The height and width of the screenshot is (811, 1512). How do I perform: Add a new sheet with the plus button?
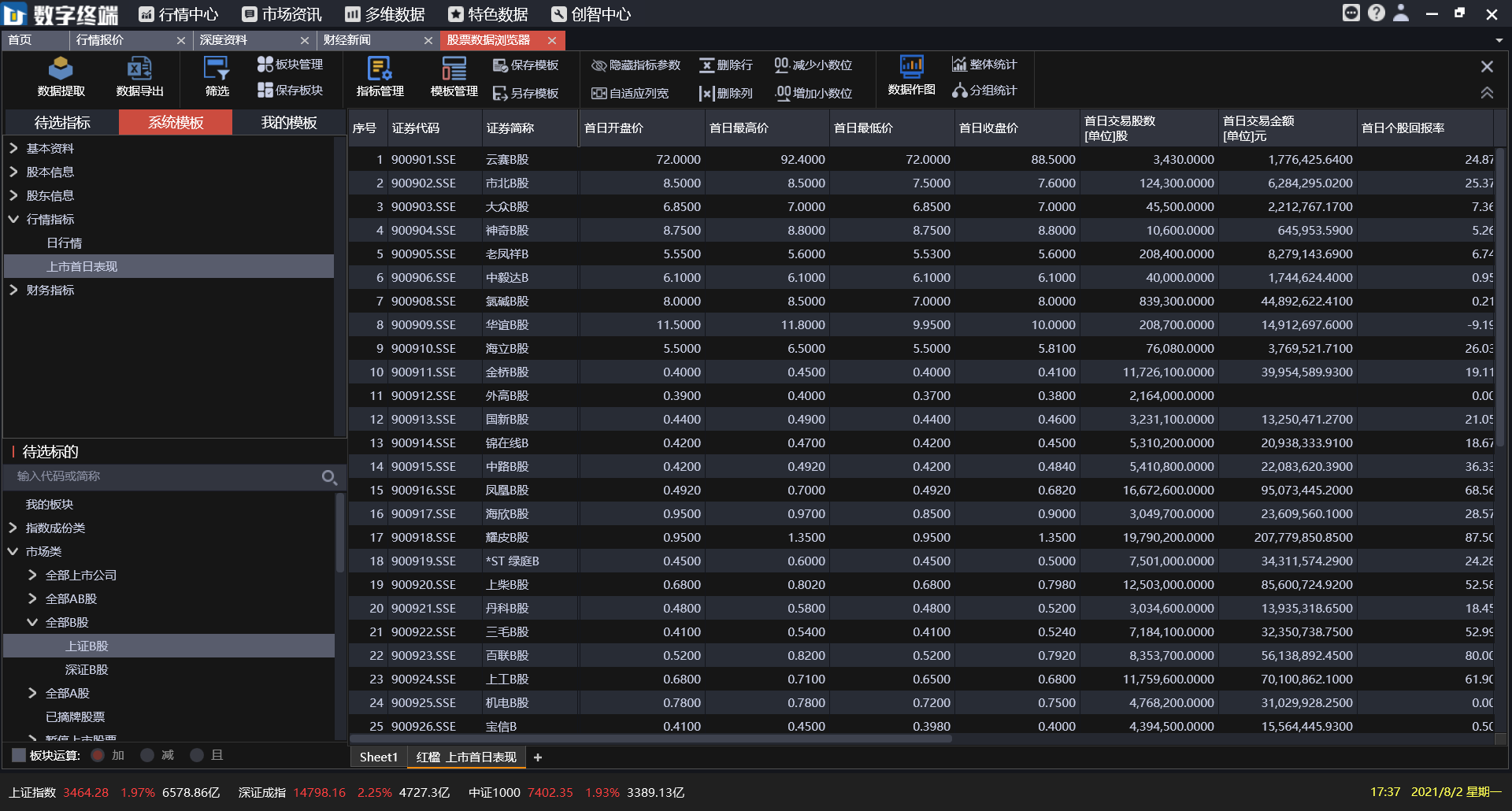(538, 757)
